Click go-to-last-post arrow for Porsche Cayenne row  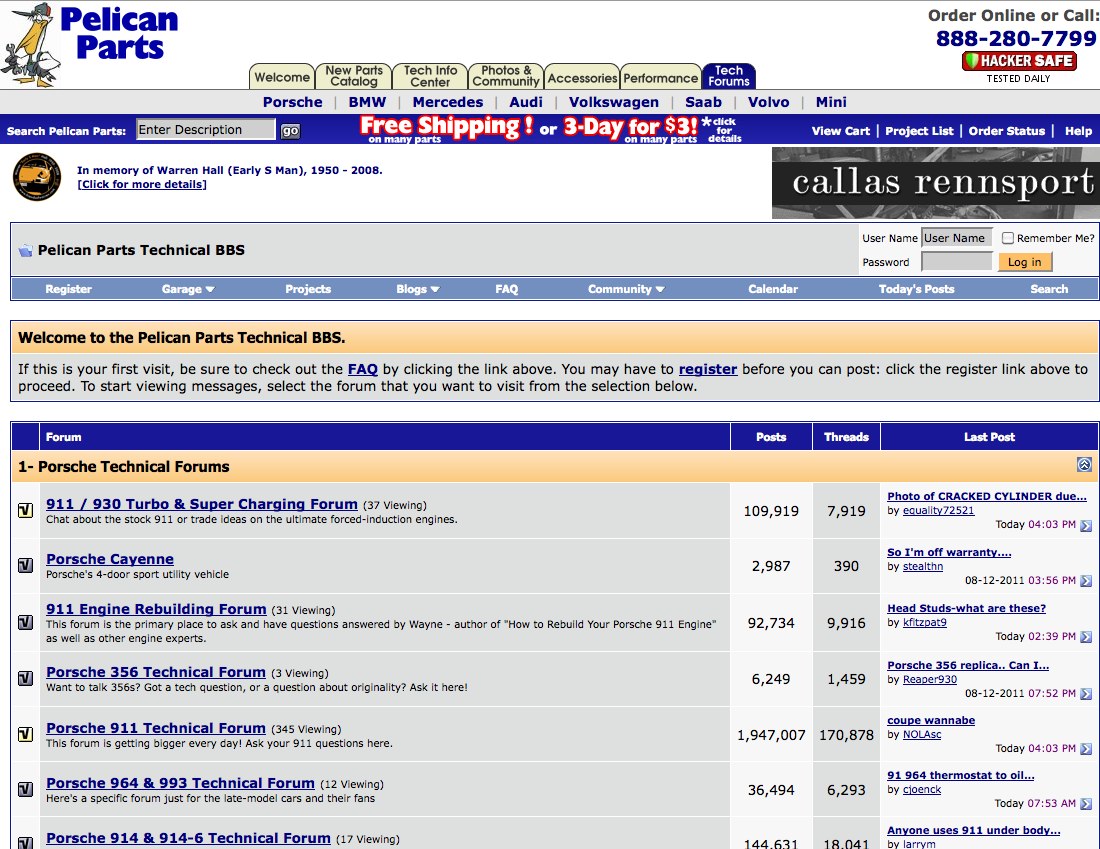(x=1086, y=581)
